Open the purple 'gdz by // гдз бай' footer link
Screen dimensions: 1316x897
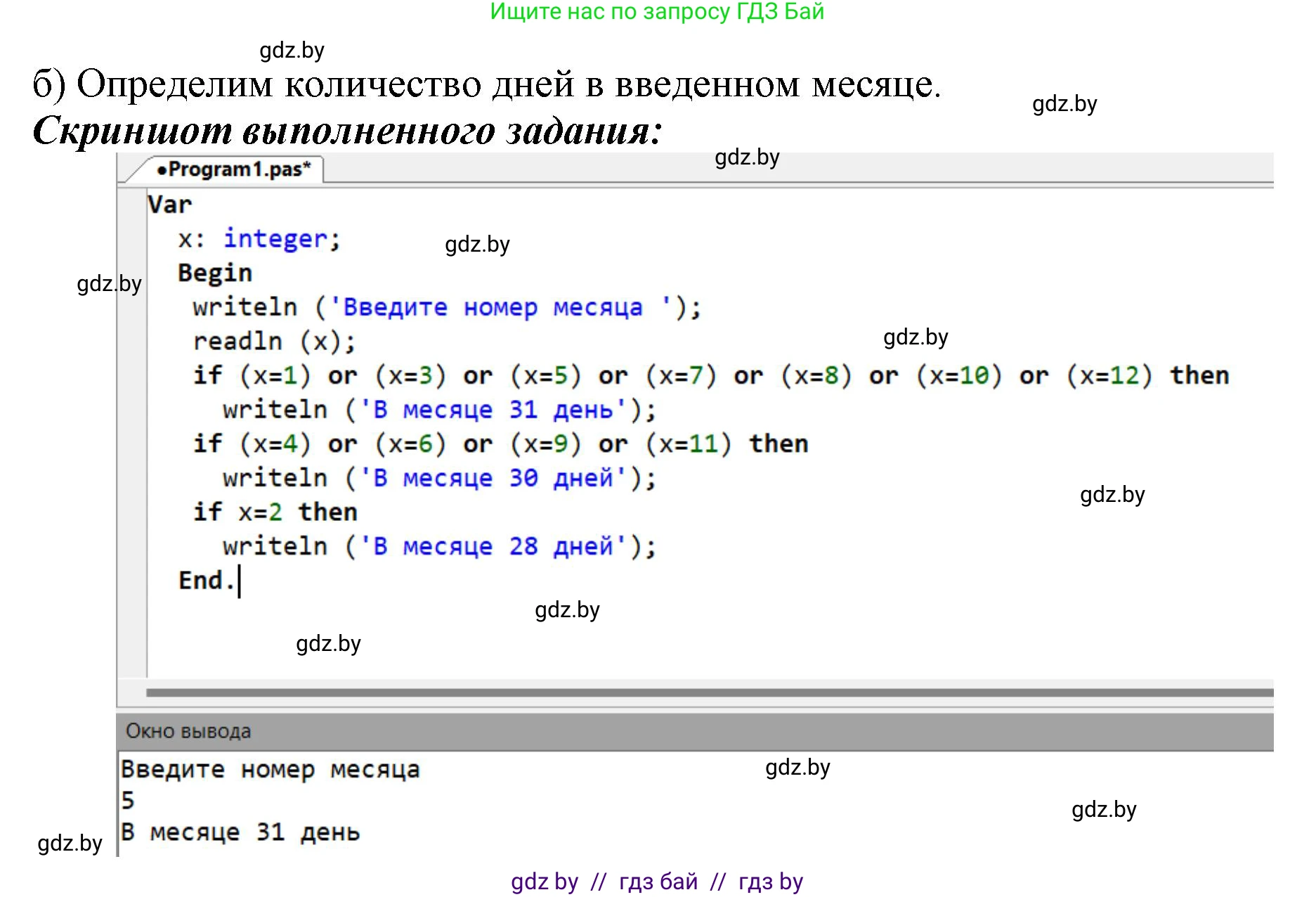point(656,882)
